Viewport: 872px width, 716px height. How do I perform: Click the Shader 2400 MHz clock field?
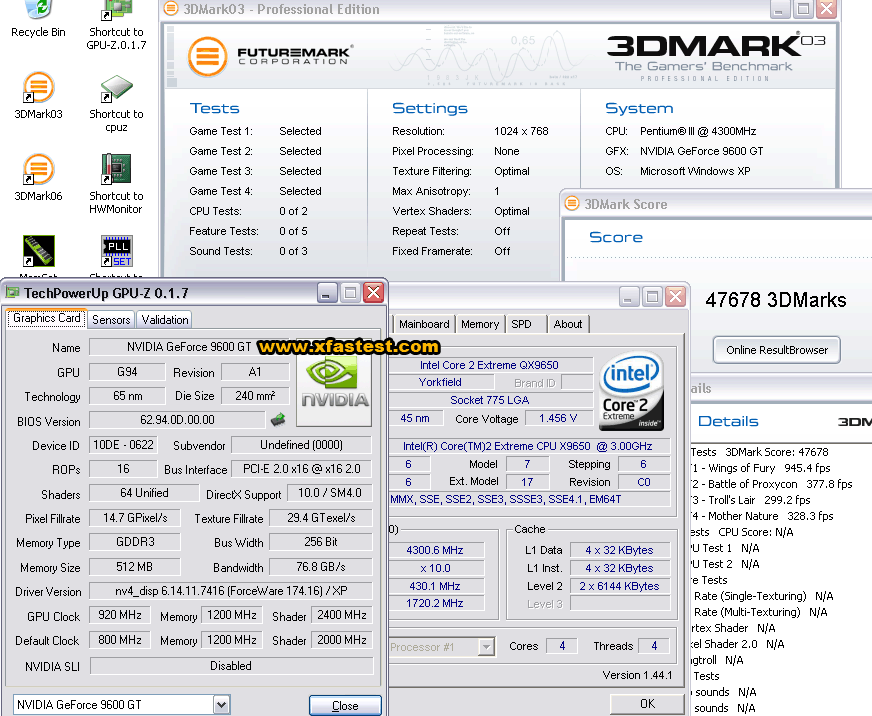coord(341,615)
